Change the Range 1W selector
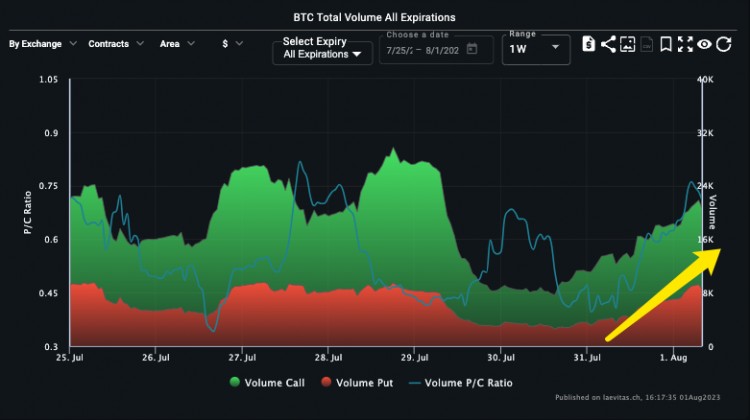This screenshot has width=750, height=420. click(538, 48)
